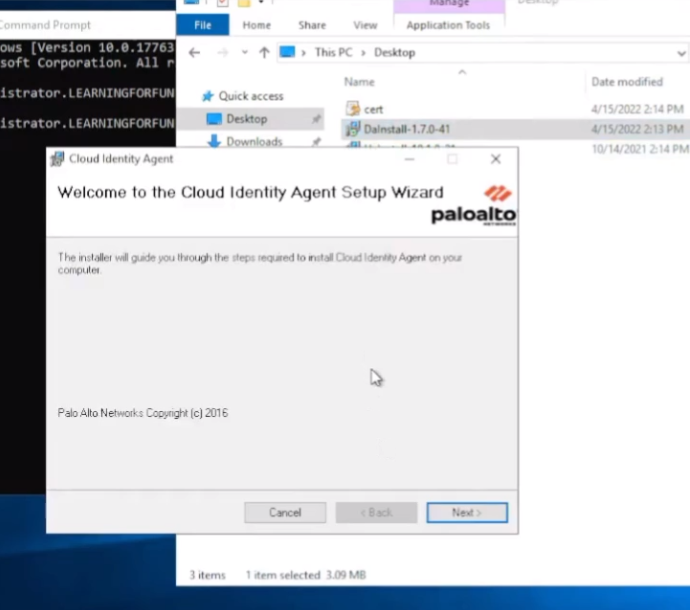Close the Cloud Identity Agent dialog
This screenshot has width=690, height=610.
(495, 159)
